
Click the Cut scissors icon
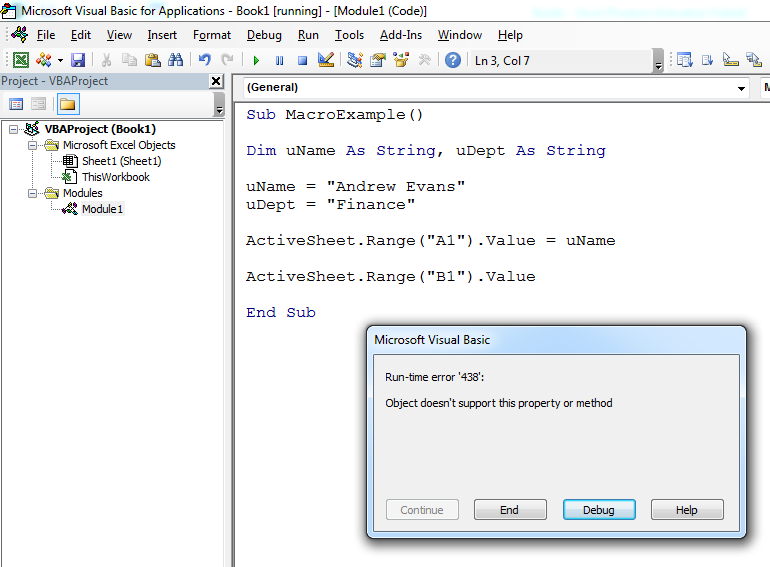pyautogui.click(x=106, y=60)
